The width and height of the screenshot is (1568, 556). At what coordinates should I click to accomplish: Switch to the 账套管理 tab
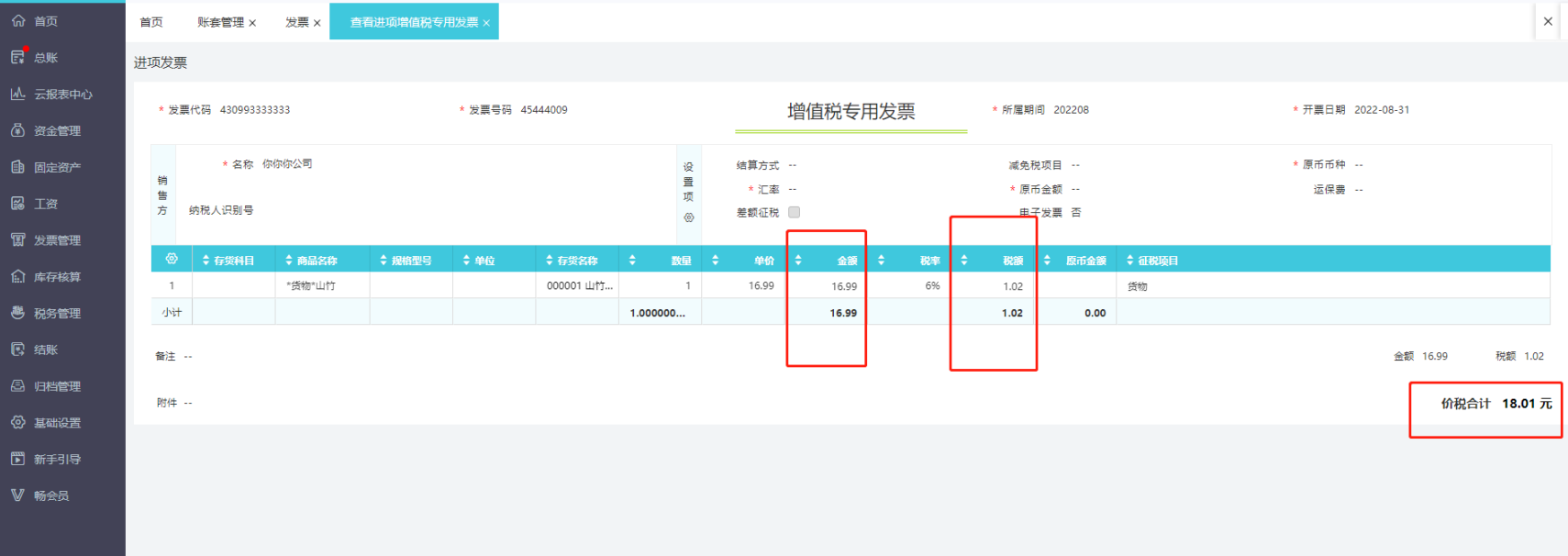[x=220, y=22]
